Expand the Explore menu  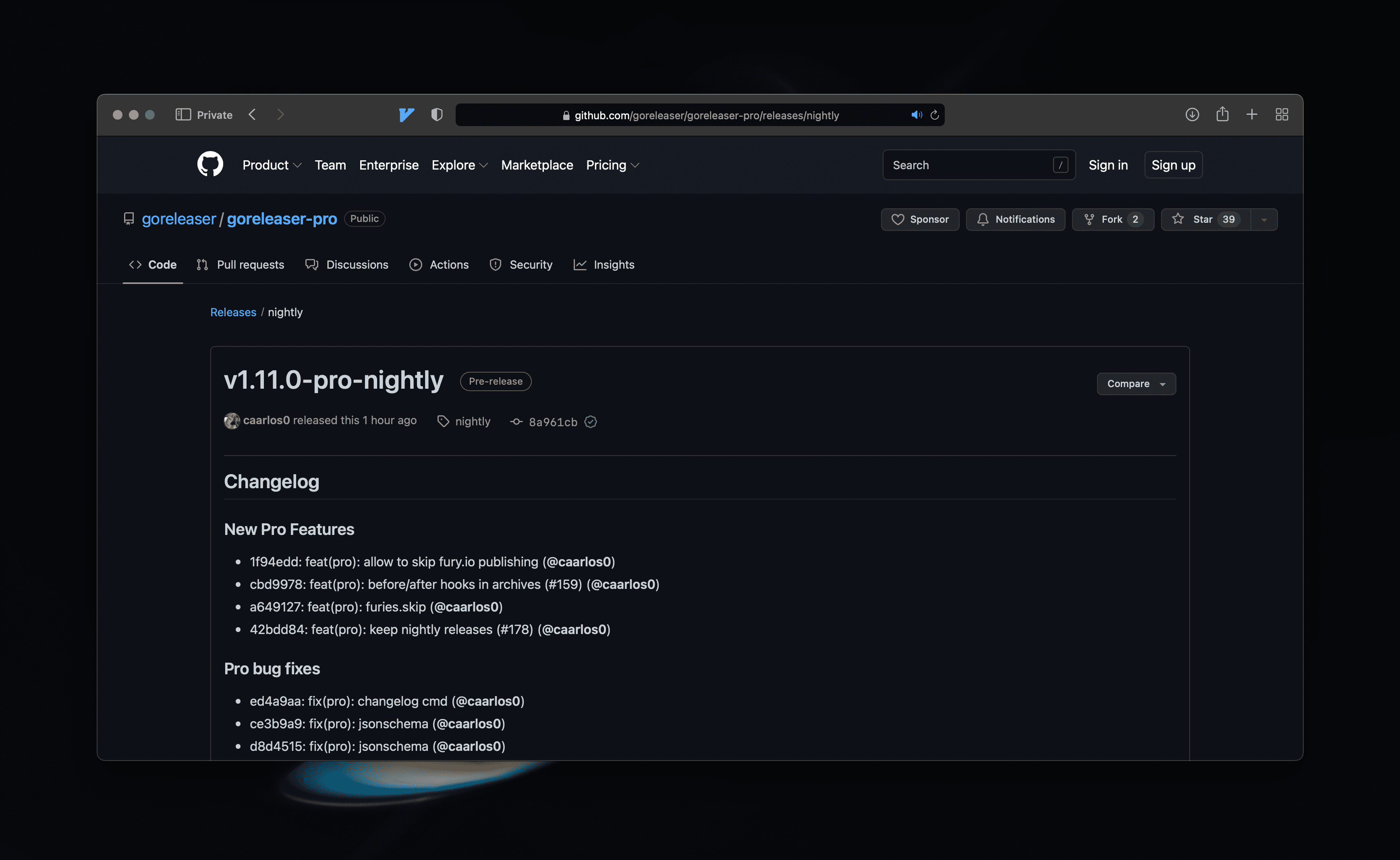click(x=460, y=165)
